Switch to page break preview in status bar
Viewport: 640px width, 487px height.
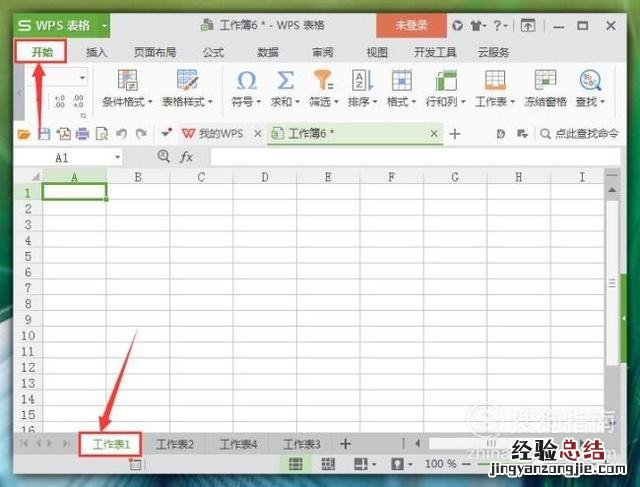coord(328,464)
